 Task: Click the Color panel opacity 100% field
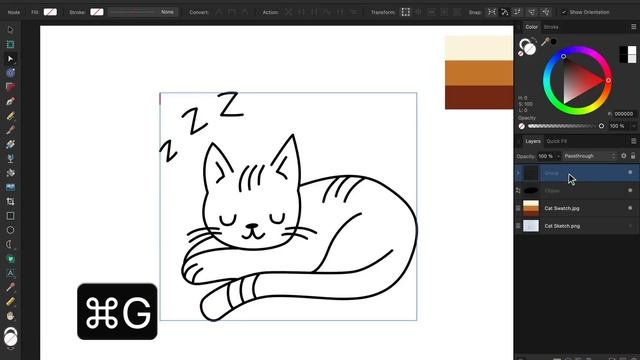(618, 126)
